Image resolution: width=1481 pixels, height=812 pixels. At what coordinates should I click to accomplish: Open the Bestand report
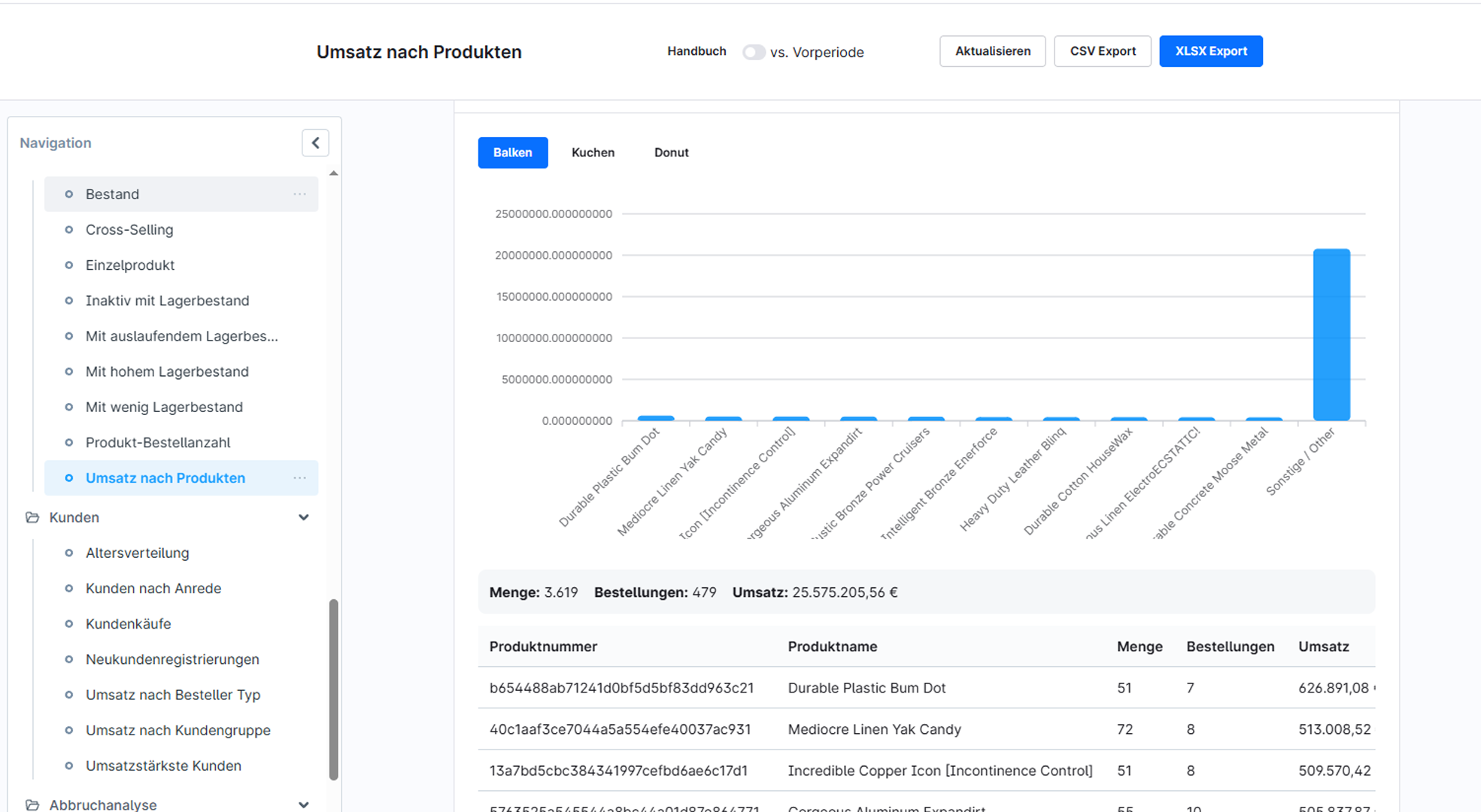181,194
